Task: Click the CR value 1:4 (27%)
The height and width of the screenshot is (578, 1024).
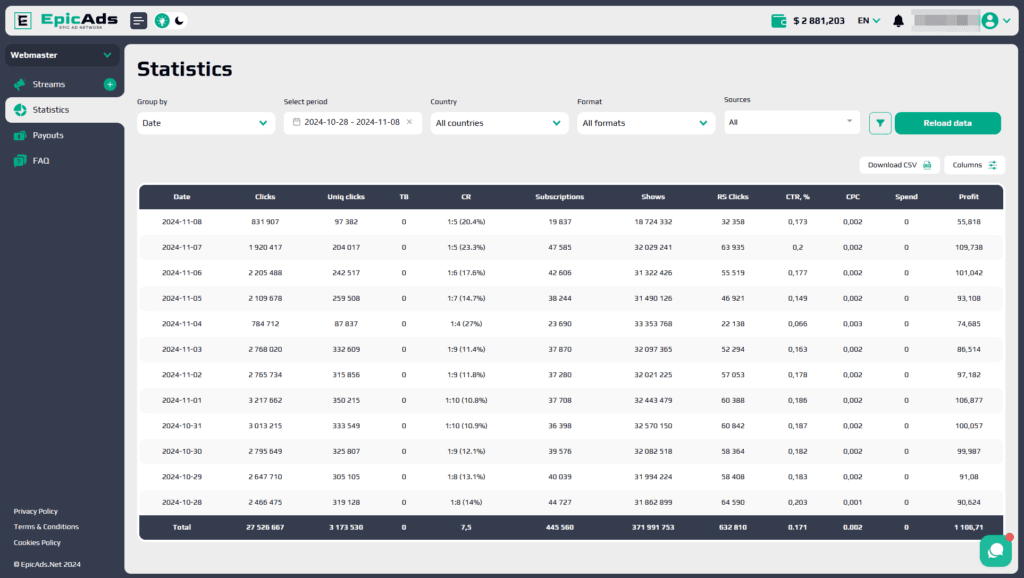Action: point(466,324)
